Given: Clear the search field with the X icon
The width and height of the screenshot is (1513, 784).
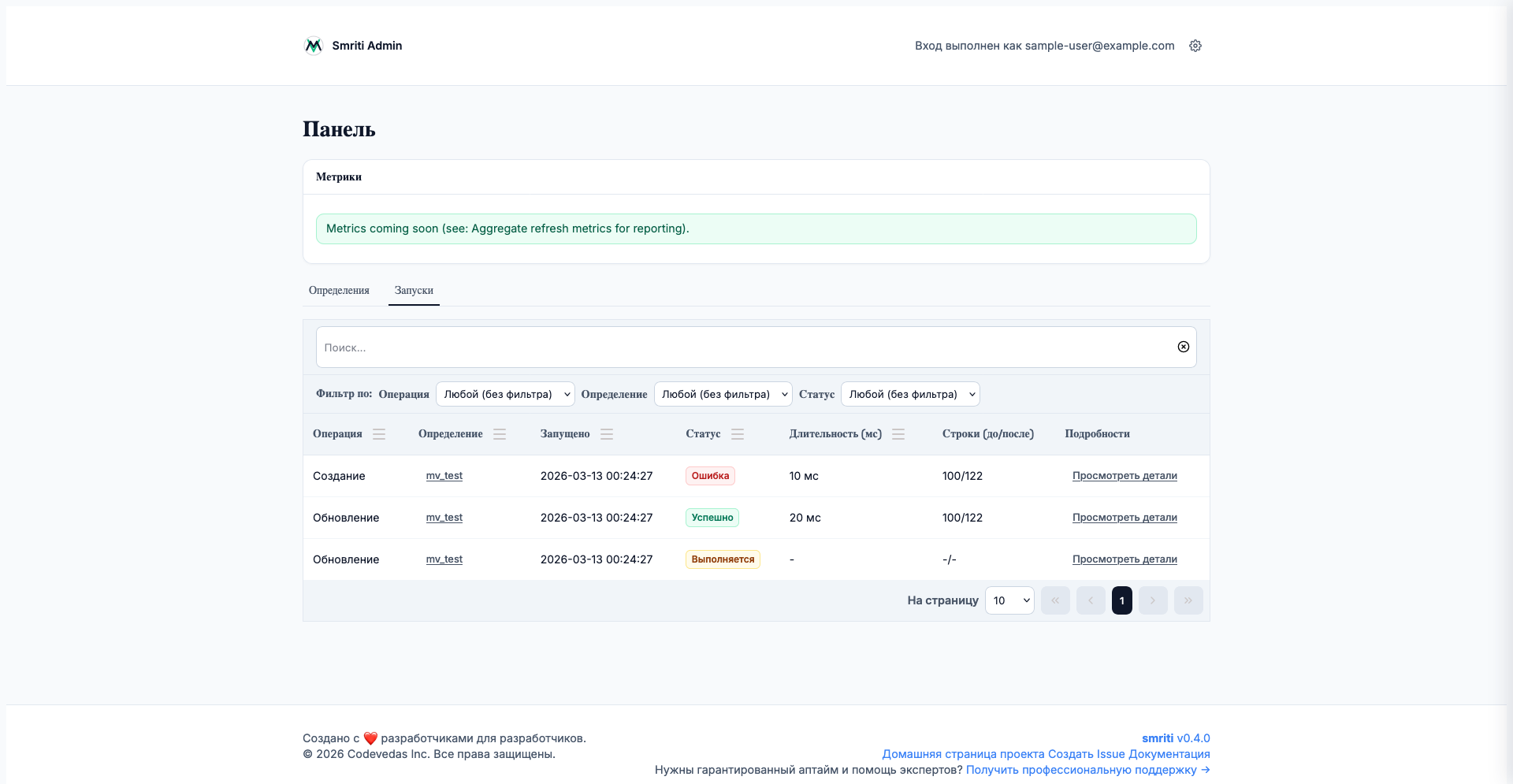Looking at the screenshot, I should tap(1183, 347).
